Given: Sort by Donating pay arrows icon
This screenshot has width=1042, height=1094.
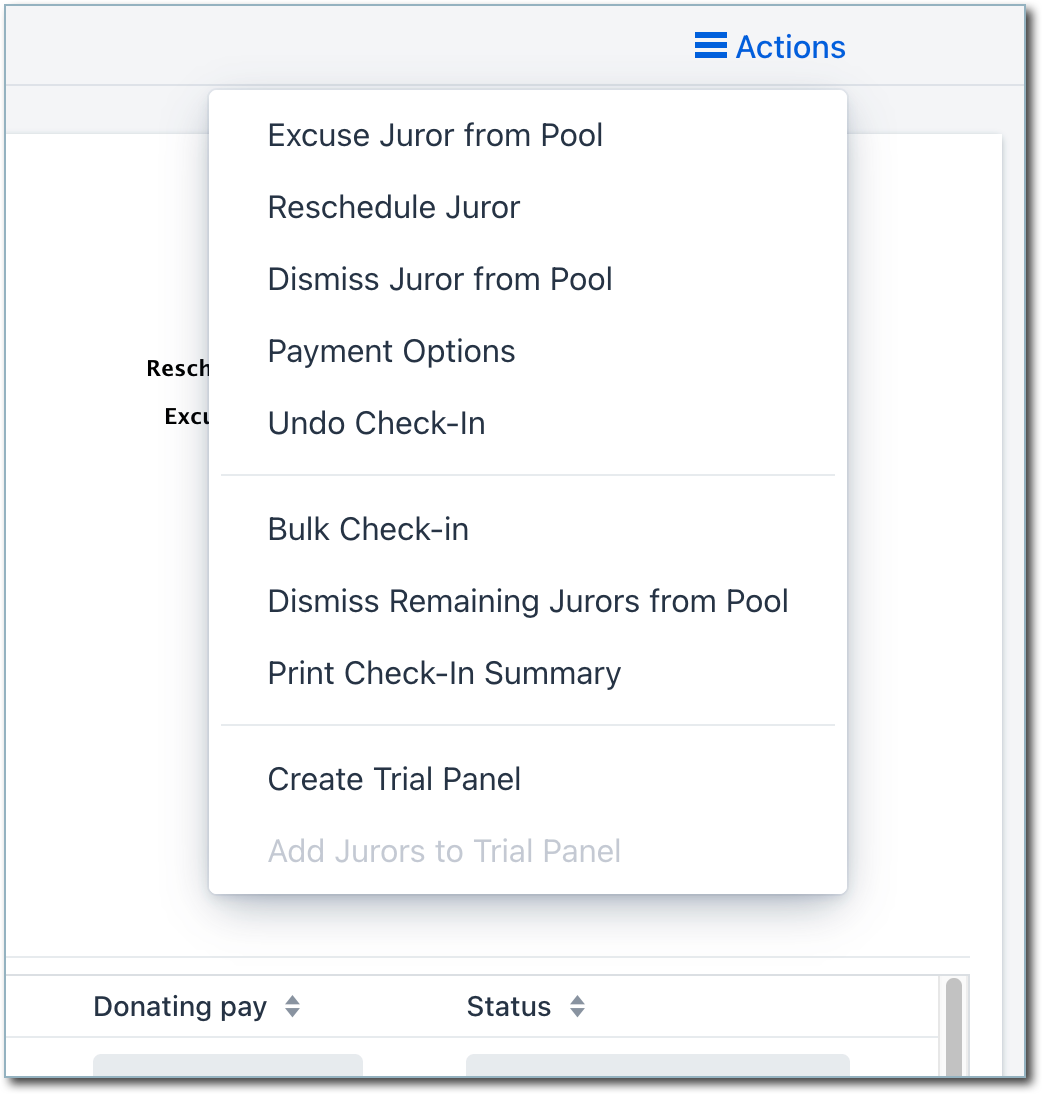Looking at the screenshot, I should pos(292,1007).
